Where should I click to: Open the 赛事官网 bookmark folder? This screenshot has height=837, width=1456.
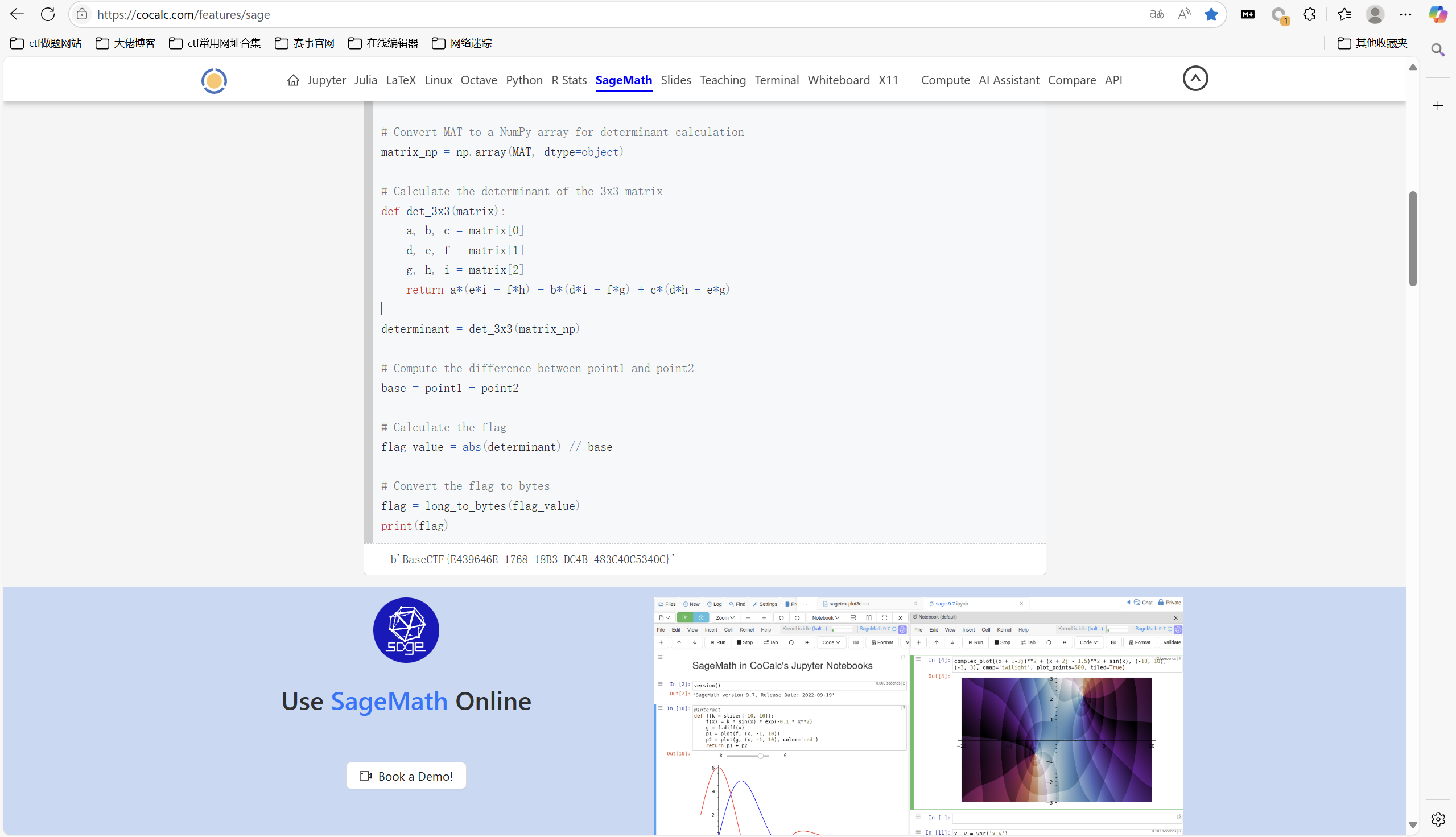coord(304,43)
